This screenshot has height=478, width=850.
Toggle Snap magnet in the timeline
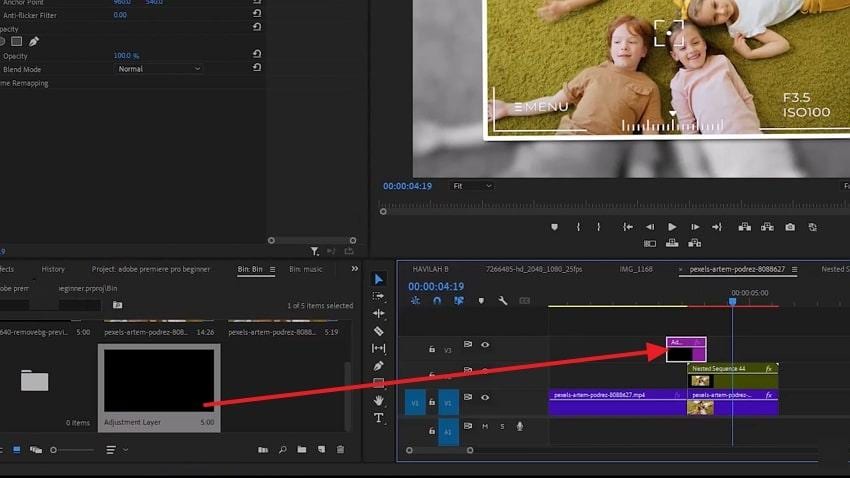pyautogui.click(x=437, y=301)
